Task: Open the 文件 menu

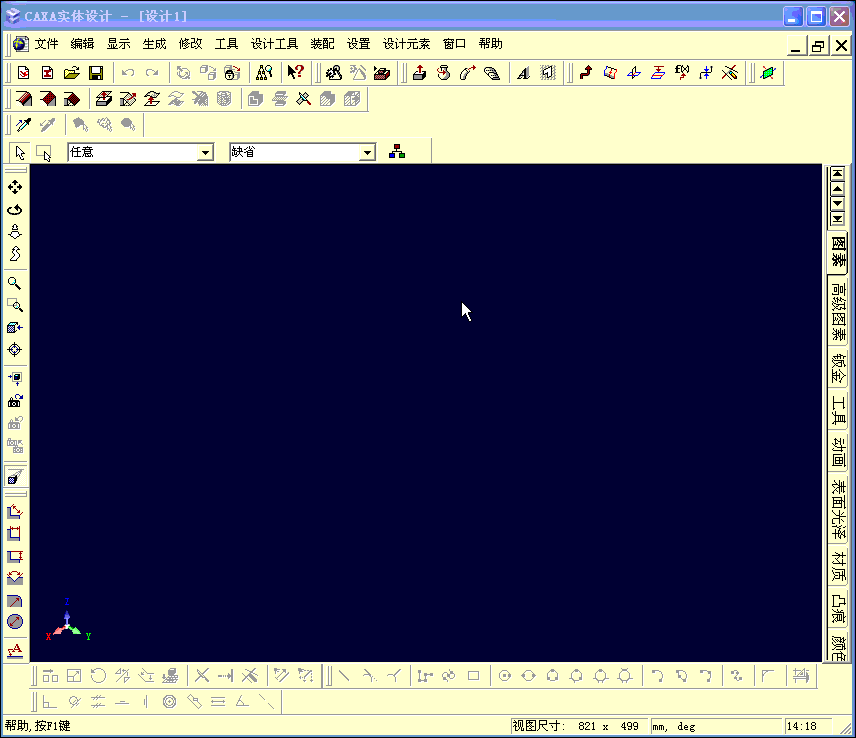Action: pyautogui.click(x=46, y=44)
